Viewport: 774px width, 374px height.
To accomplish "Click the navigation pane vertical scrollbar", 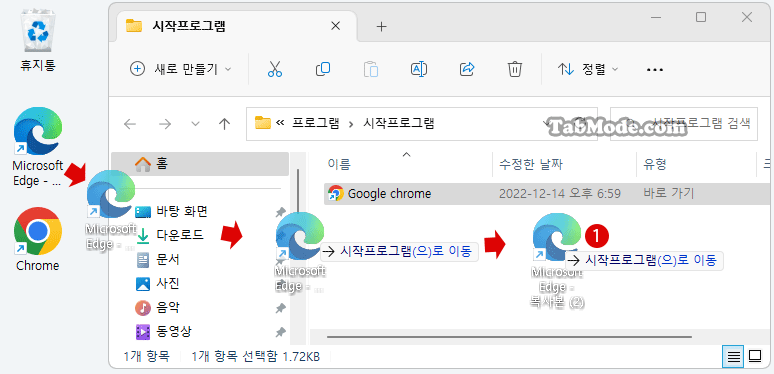I will [x=298, y=190].
